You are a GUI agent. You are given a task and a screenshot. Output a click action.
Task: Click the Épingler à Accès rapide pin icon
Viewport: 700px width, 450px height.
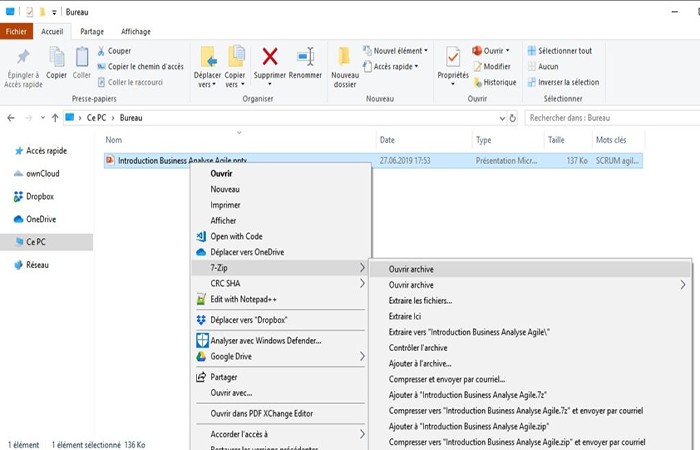pos(23,57)
